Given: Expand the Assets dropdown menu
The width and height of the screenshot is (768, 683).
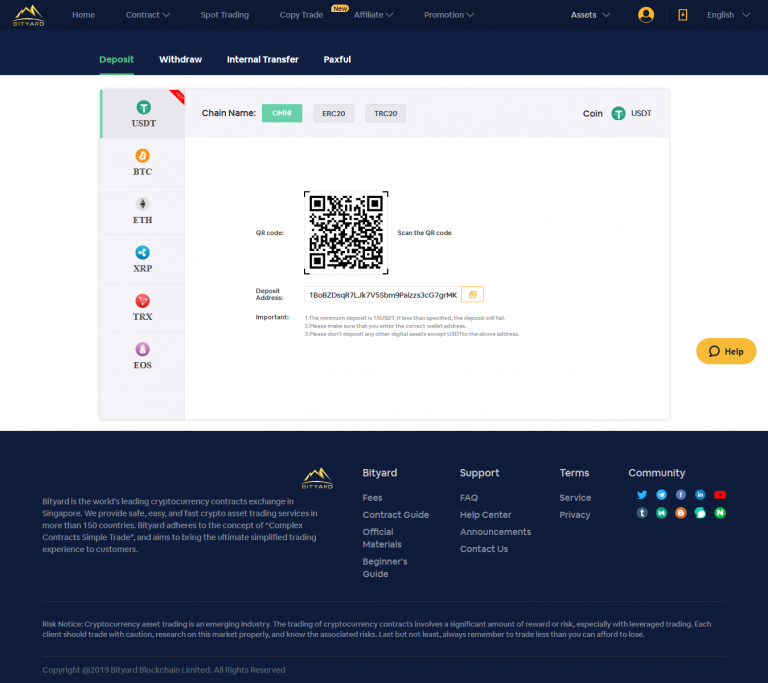Looking at the screenshot, I should tap(590, 15).
